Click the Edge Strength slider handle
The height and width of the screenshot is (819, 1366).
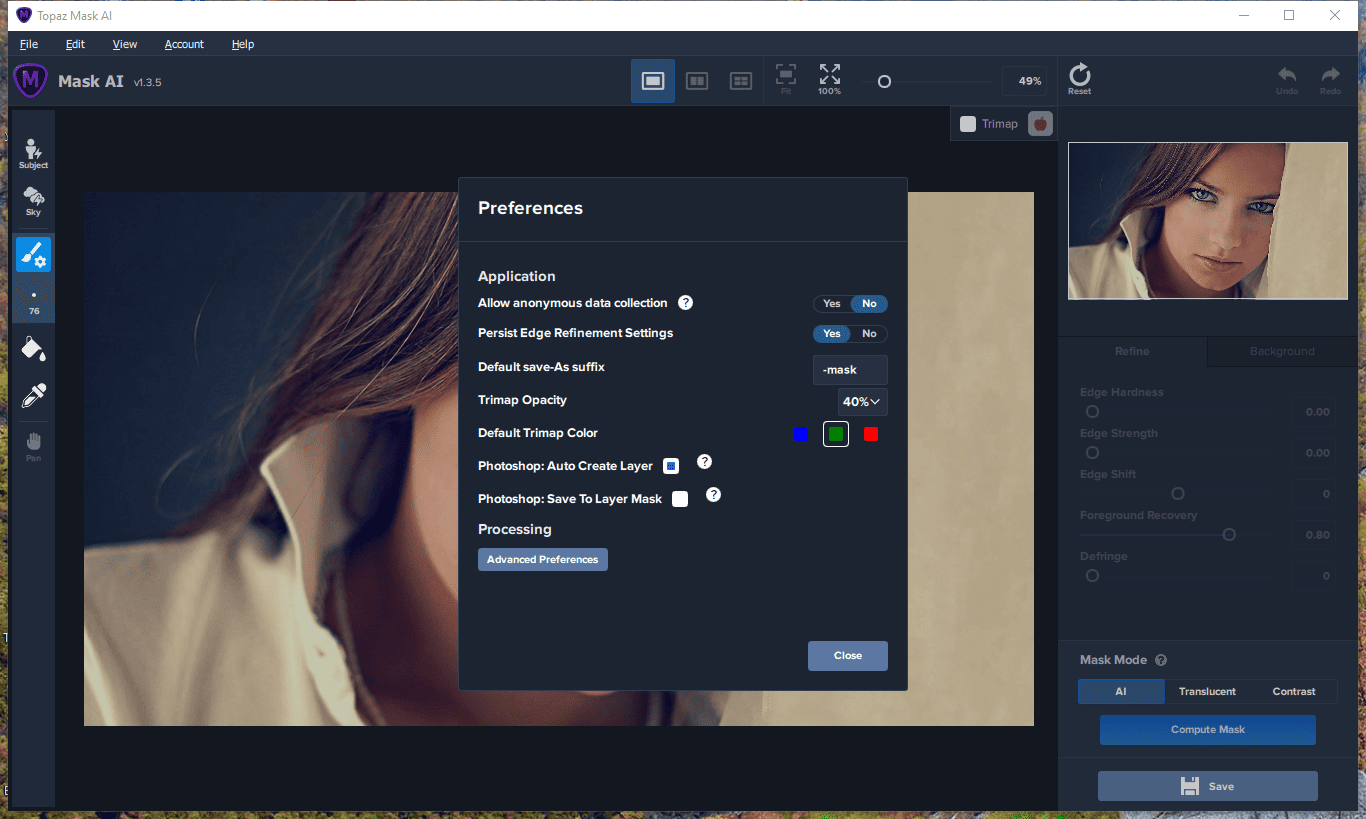(x=1092, y=452)
